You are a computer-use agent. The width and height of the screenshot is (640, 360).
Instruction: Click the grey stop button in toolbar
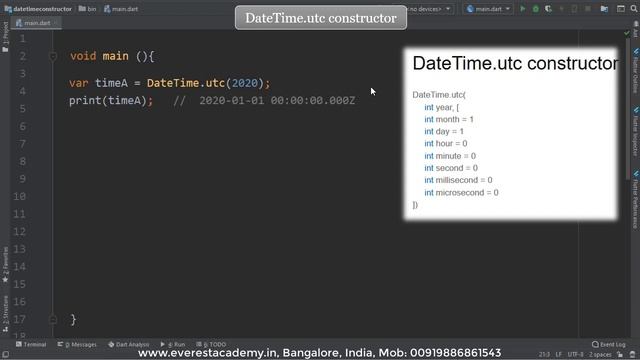click(588, 9)
